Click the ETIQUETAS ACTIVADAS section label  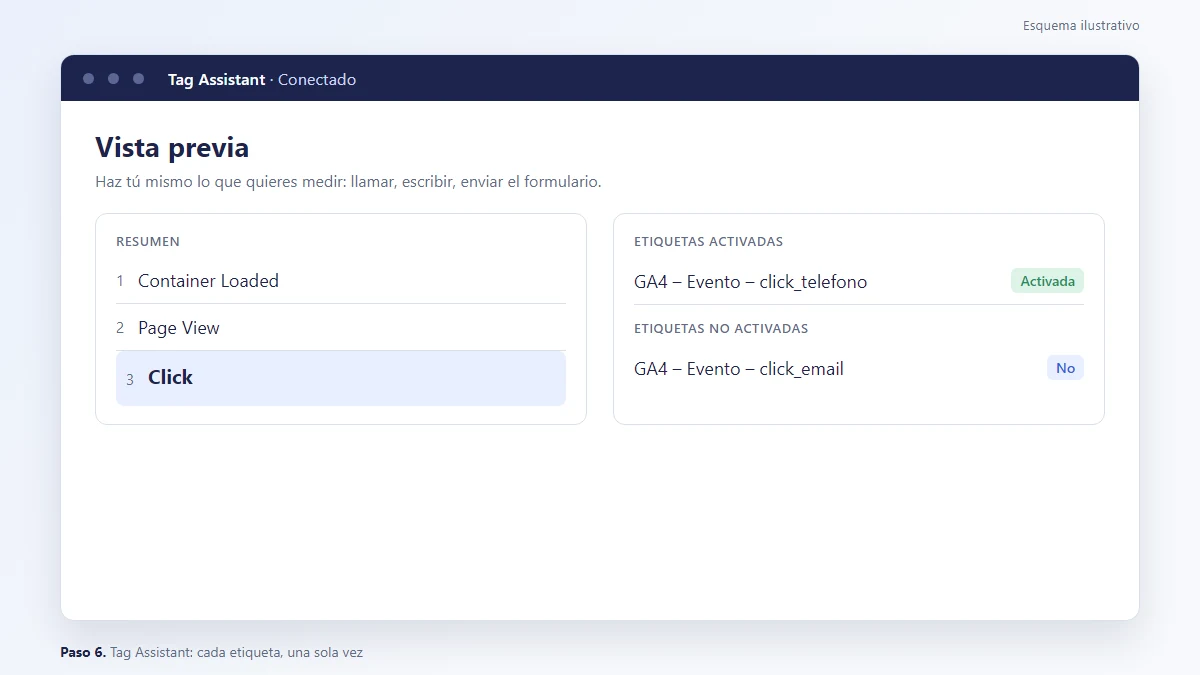point(708,242)
